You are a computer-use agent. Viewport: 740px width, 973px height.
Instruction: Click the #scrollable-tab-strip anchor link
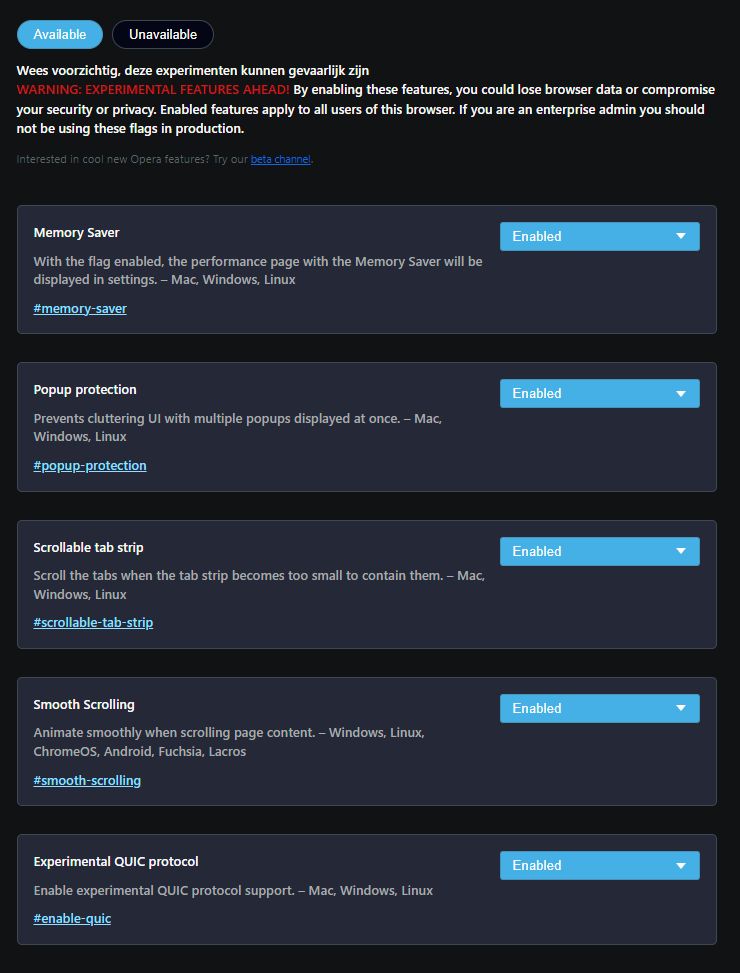tap(93, 622)
